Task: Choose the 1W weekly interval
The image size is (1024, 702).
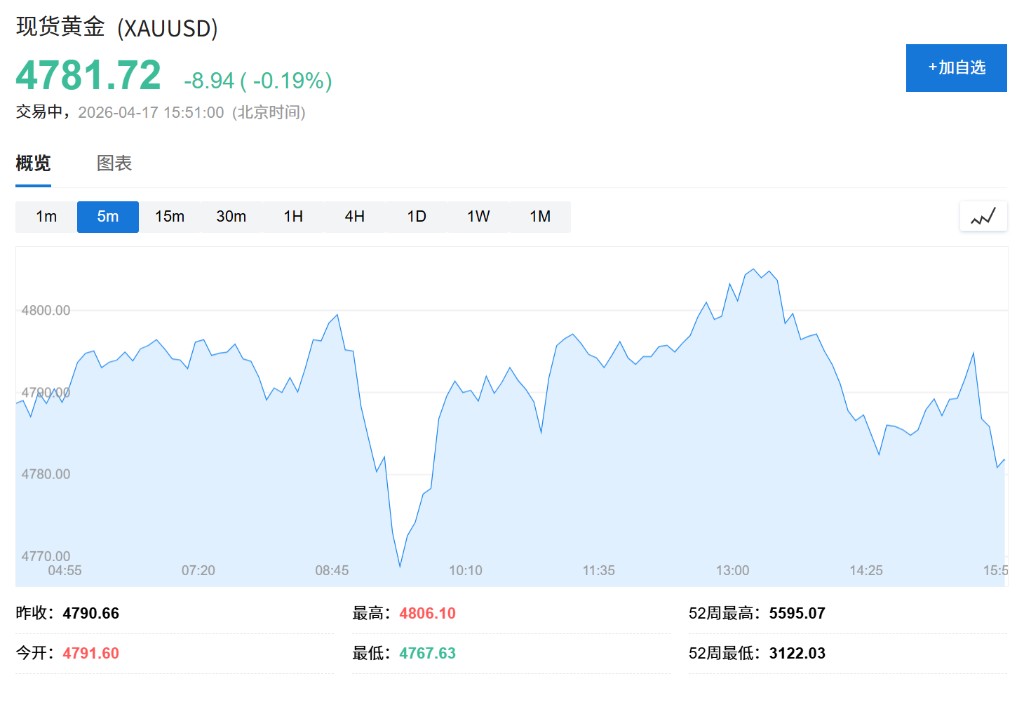Action: click(478, 217)
